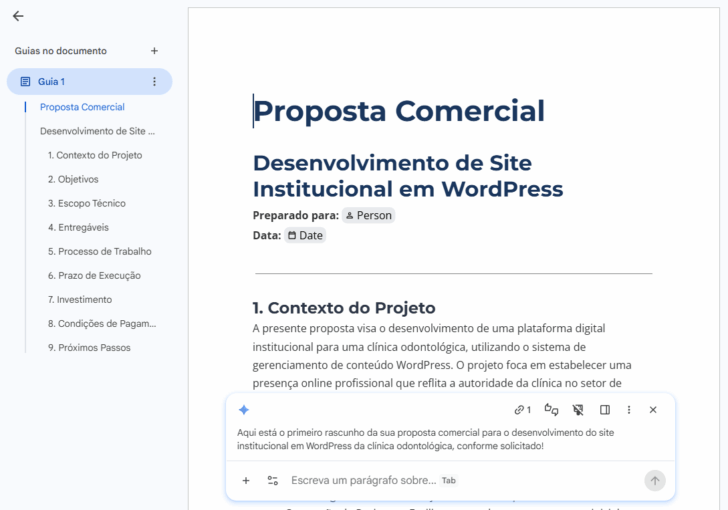Click the Date smart chip placeholder

click(x=305, y=235)
